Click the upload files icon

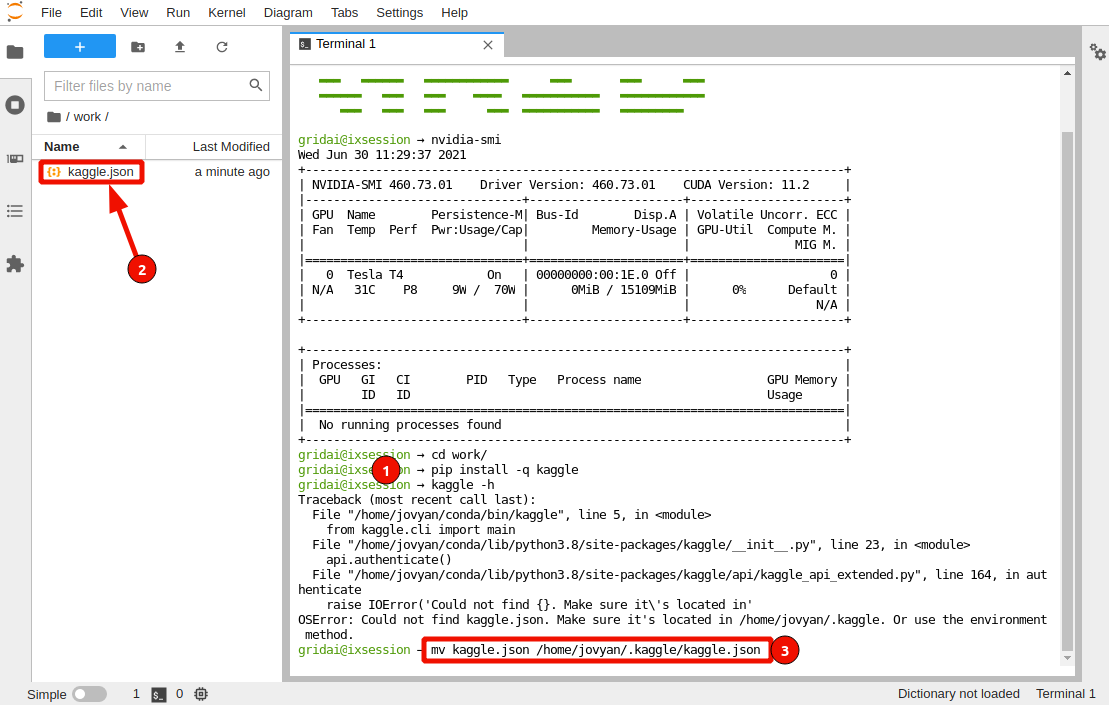pyautogui.click(x=180, y=47)
